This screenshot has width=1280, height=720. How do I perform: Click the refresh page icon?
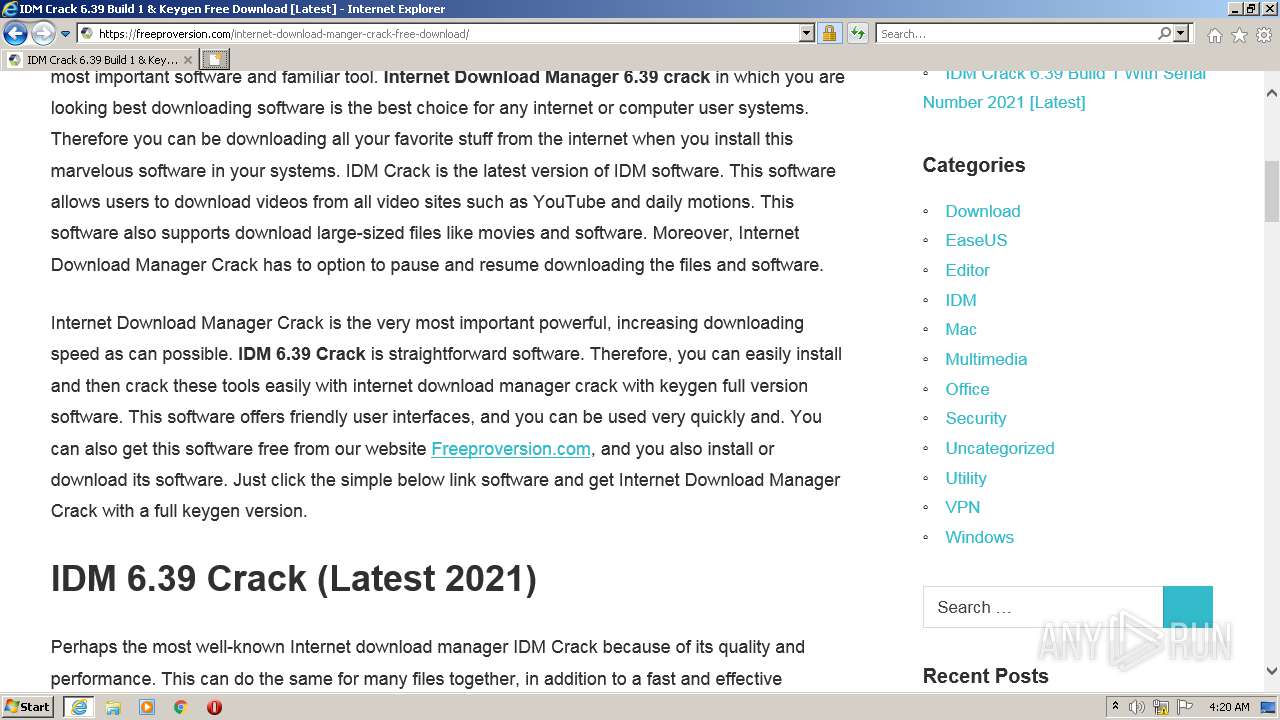pos(857,34)
